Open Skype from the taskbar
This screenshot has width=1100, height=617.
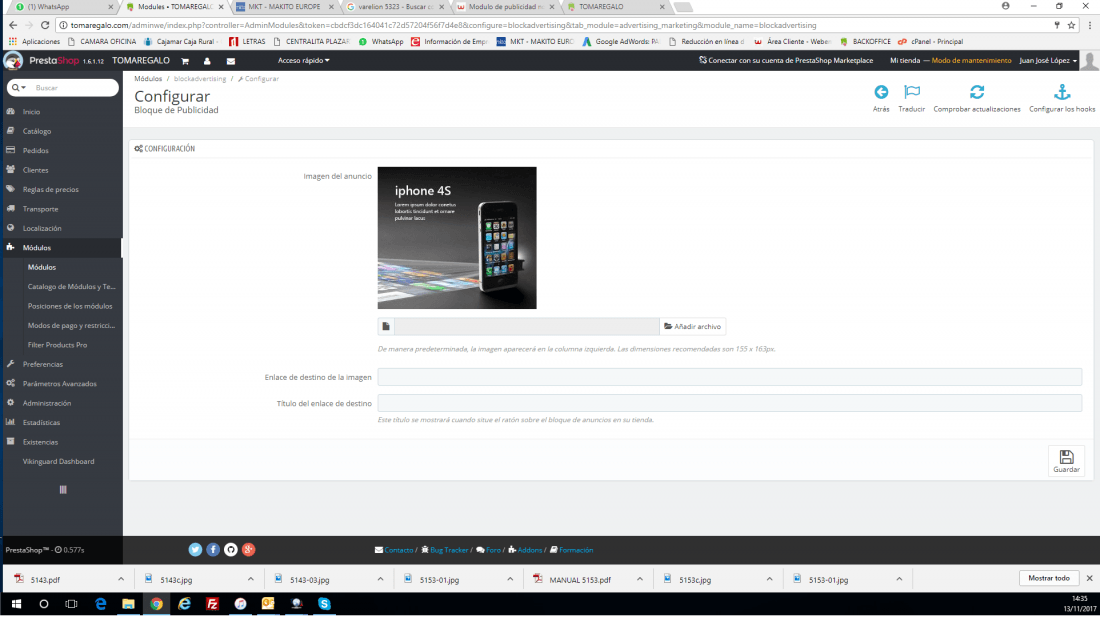[324, 604]
